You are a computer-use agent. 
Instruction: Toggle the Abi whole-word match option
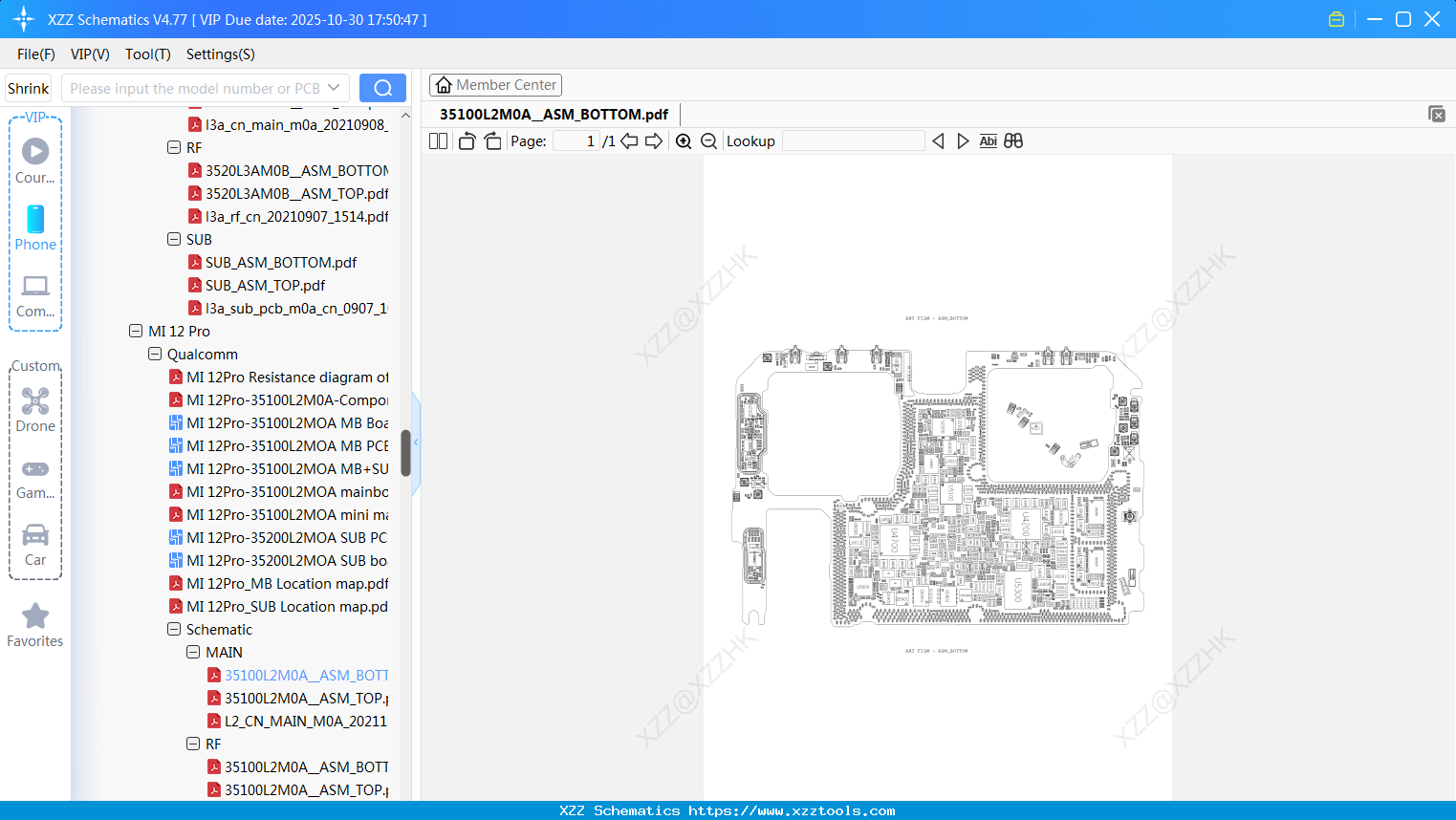click(x=988, y=140)
